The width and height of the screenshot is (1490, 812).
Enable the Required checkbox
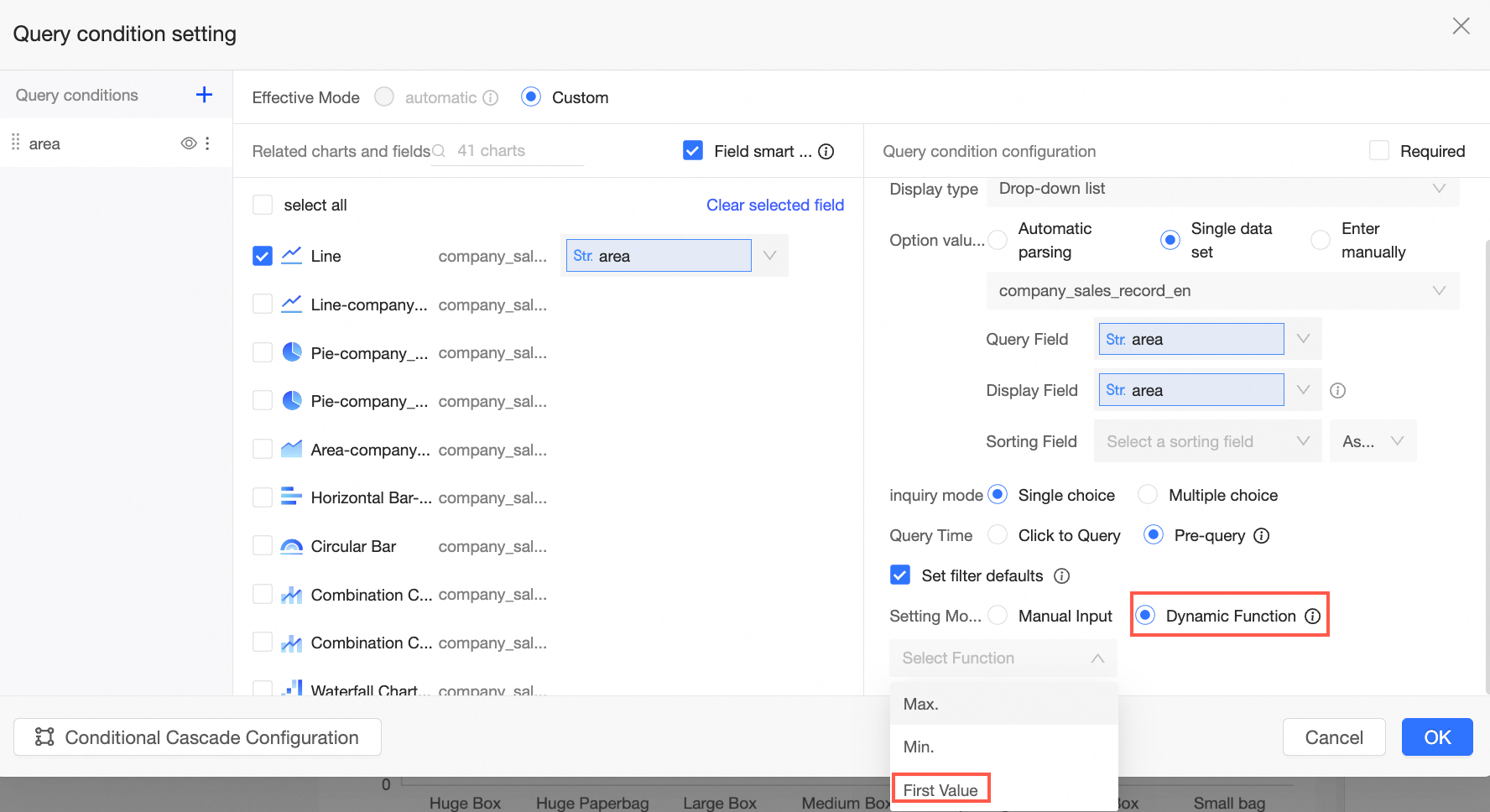pos(1379,151)
